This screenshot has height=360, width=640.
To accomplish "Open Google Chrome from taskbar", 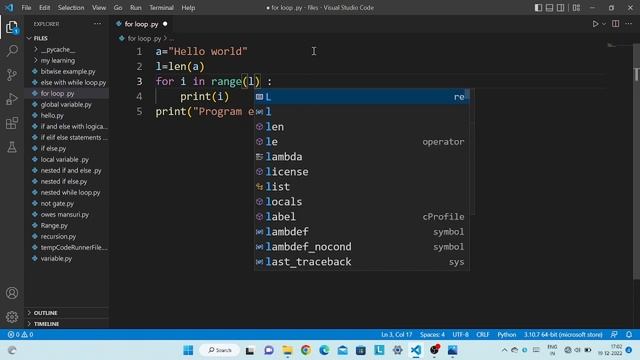I will [x=306, y=350].
